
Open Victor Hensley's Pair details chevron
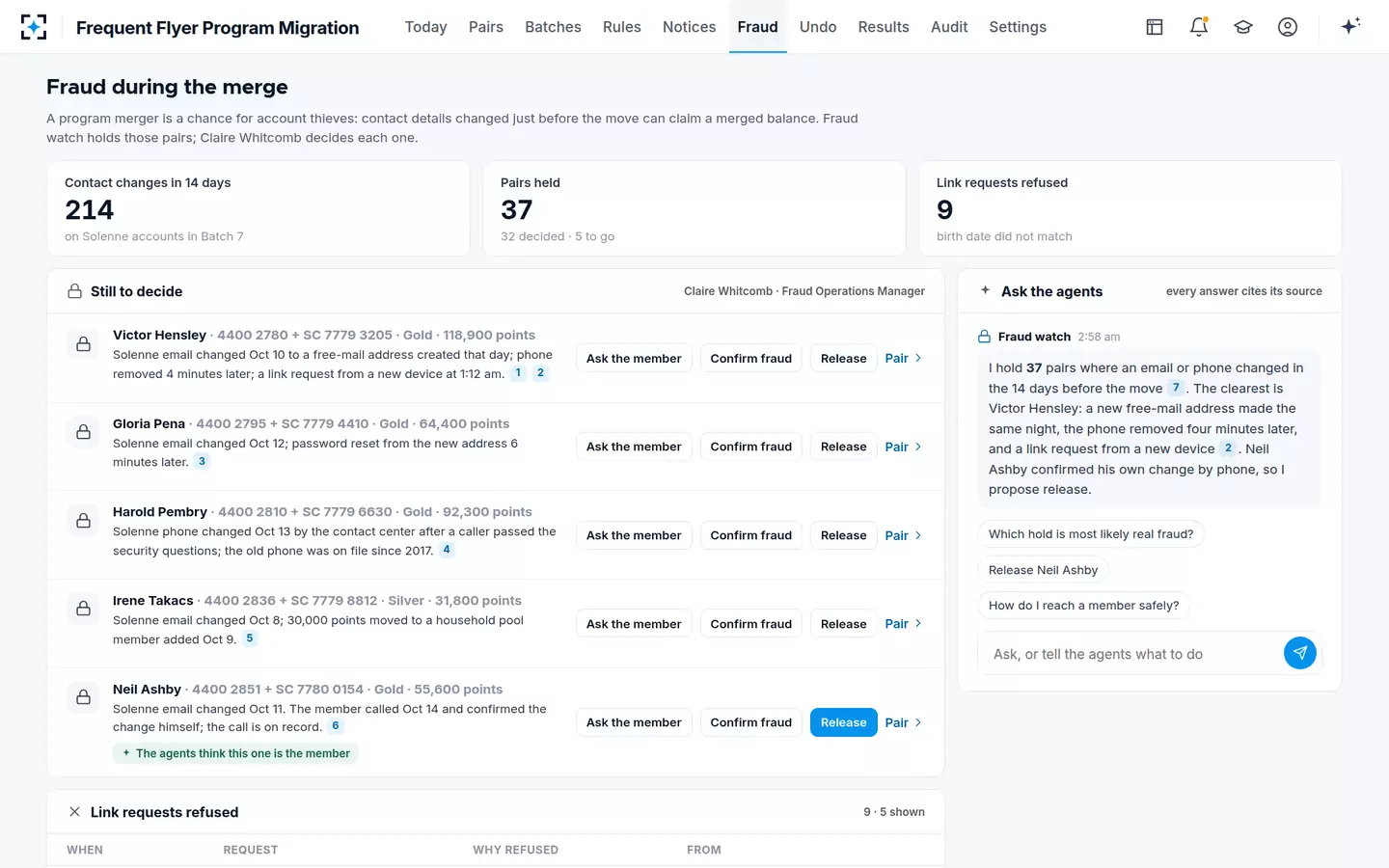[917, 358]
